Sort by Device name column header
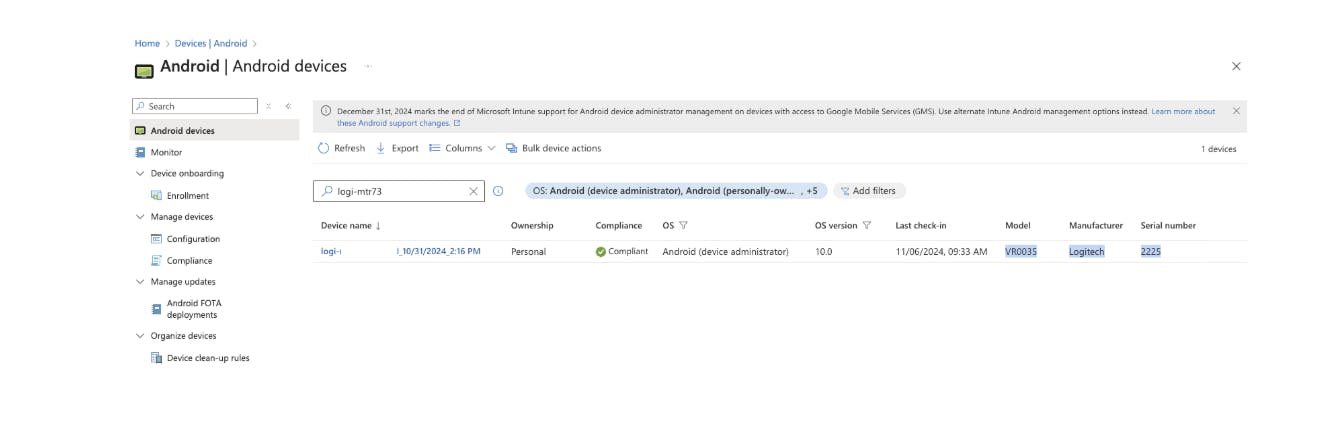This screenshot has width=1340, height=434. (x=346, y=226)
